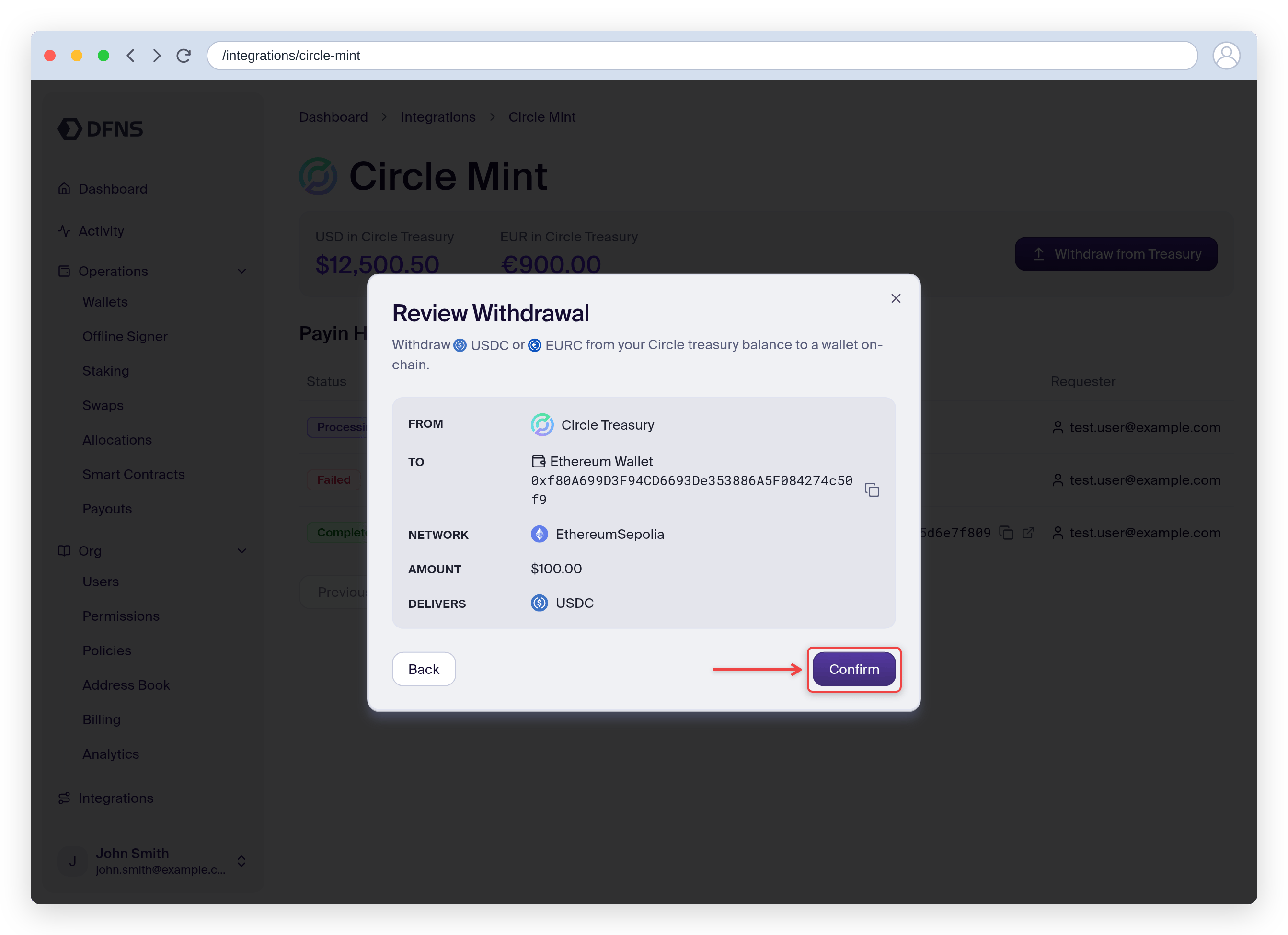This screenshot has width=1288, height=935.
Task: Click the Requester column header
Action: pos(1083,381)
